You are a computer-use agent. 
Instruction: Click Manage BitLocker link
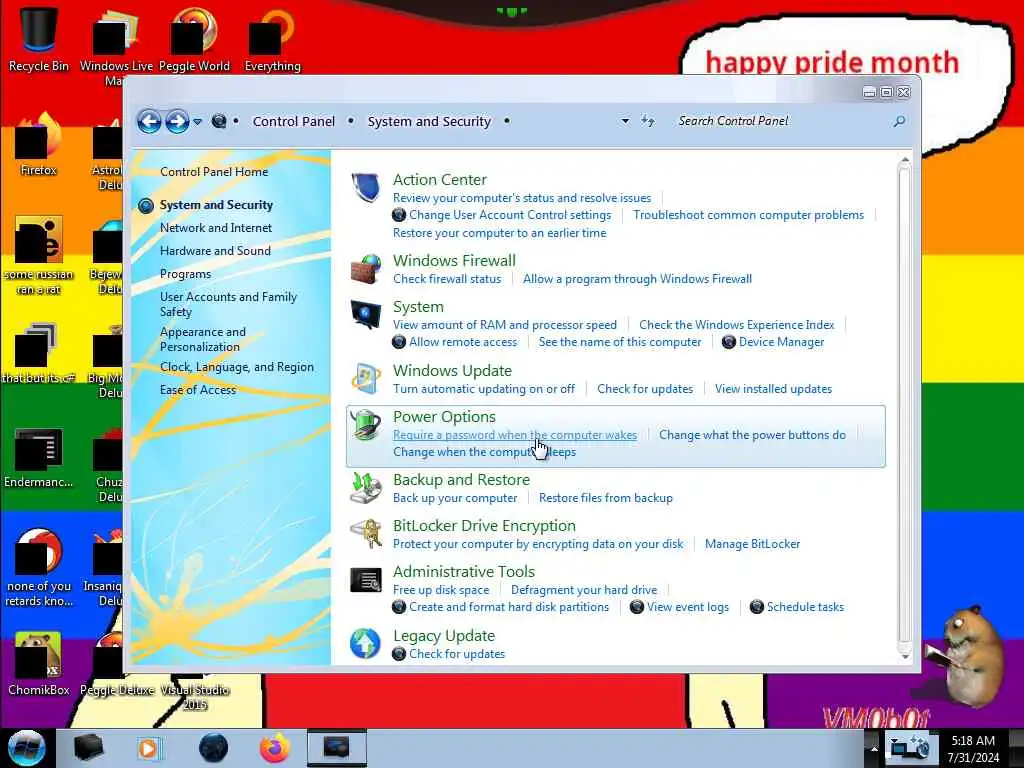(x=752, y=544)
